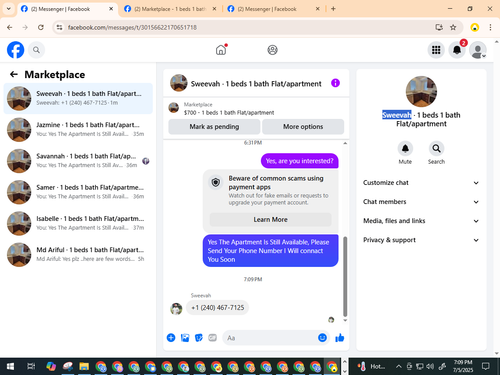Open the Isabelle conversation
This screenshot has height=375, width=500.
click(78, 223)
